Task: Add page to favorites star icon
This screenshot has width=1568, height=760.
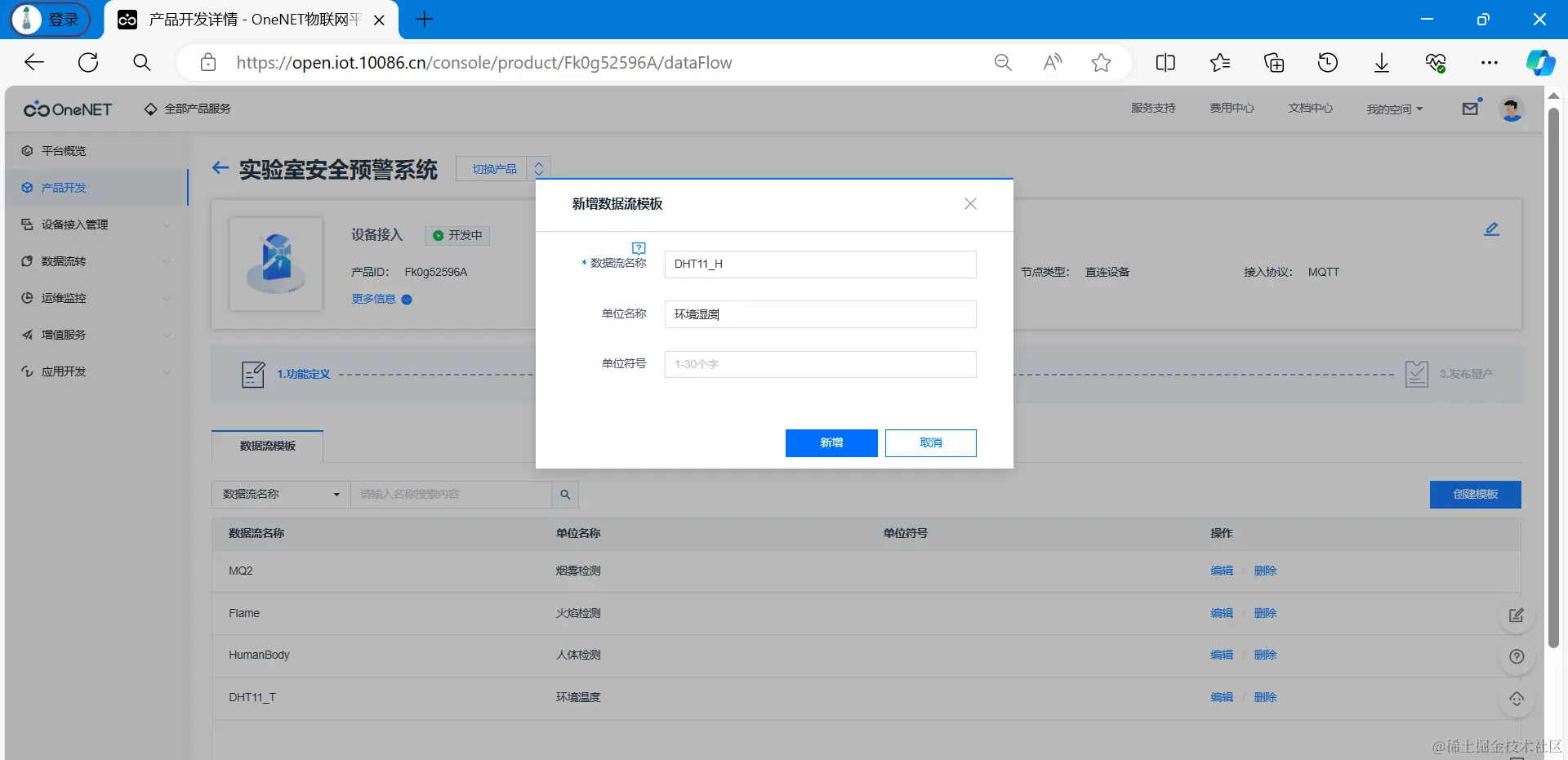Action: tap(1101, 62)
